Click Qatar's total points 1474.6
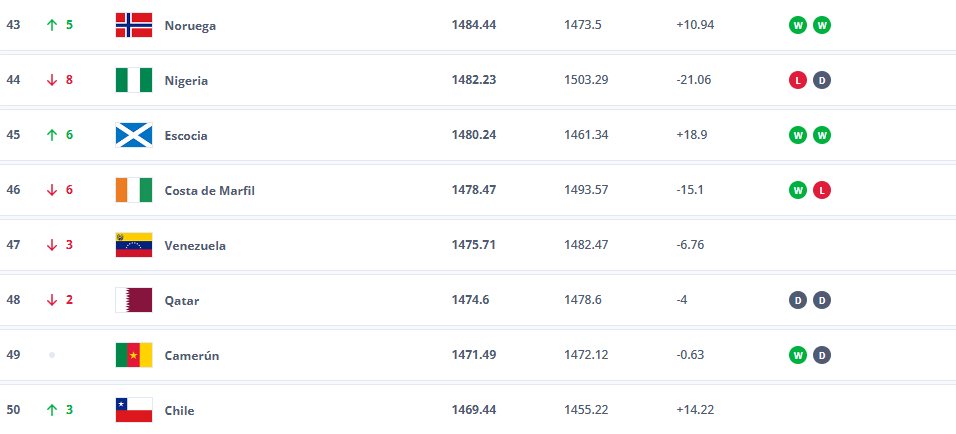 point(470,300)
